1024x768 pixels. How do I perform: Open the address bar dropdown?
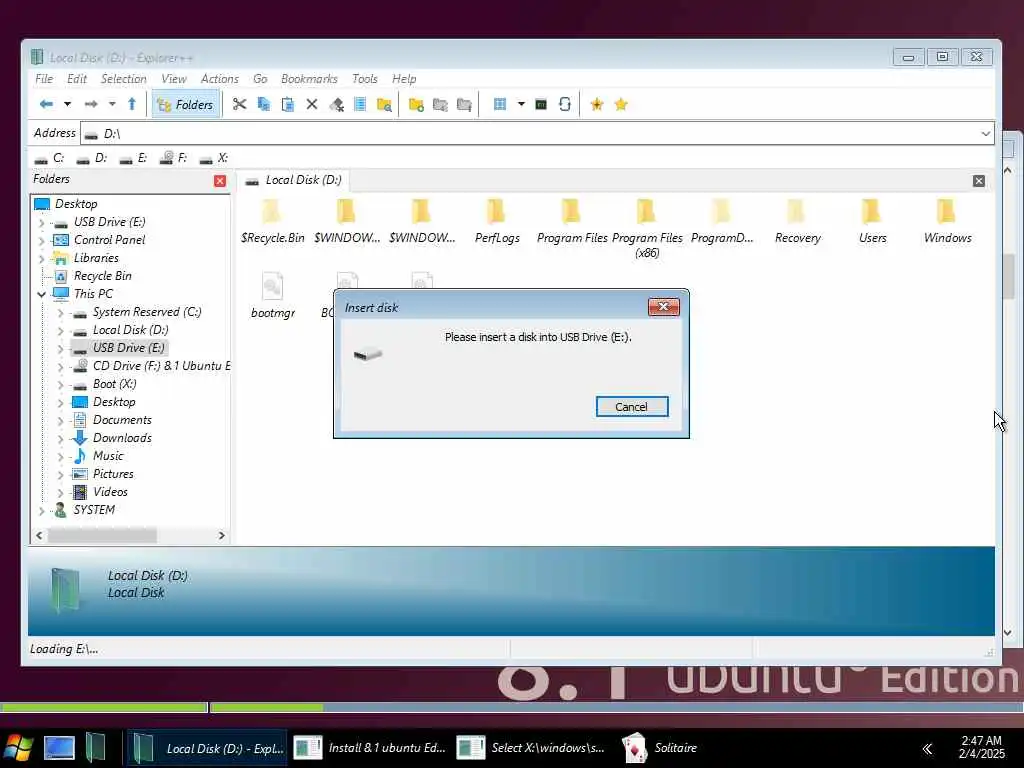(985, 134)
